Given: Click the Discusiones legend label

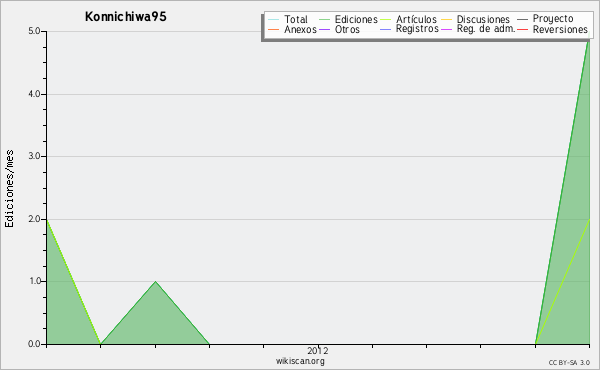Looking at the screenshot, I should pyautogui.click(x=483, y=19).
